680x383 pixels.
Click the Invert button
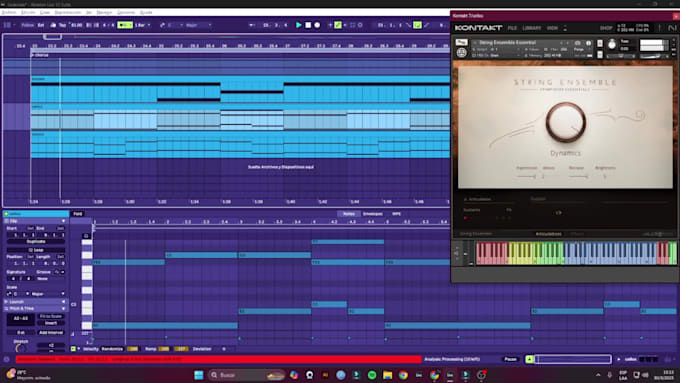(51, 323)
